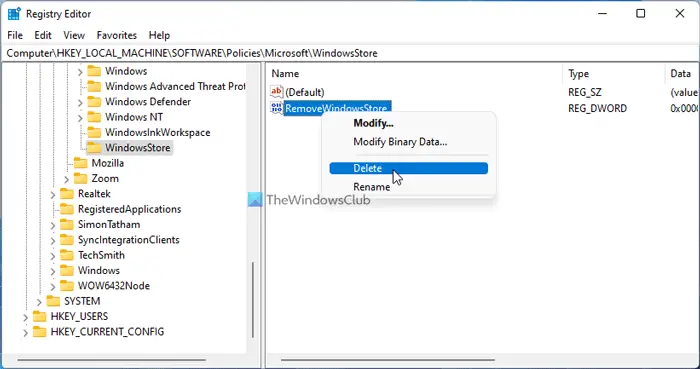Screen dimensions: 700x369
Task: Click the SimonTatham folder icon
Action: [x=67, y=224]
